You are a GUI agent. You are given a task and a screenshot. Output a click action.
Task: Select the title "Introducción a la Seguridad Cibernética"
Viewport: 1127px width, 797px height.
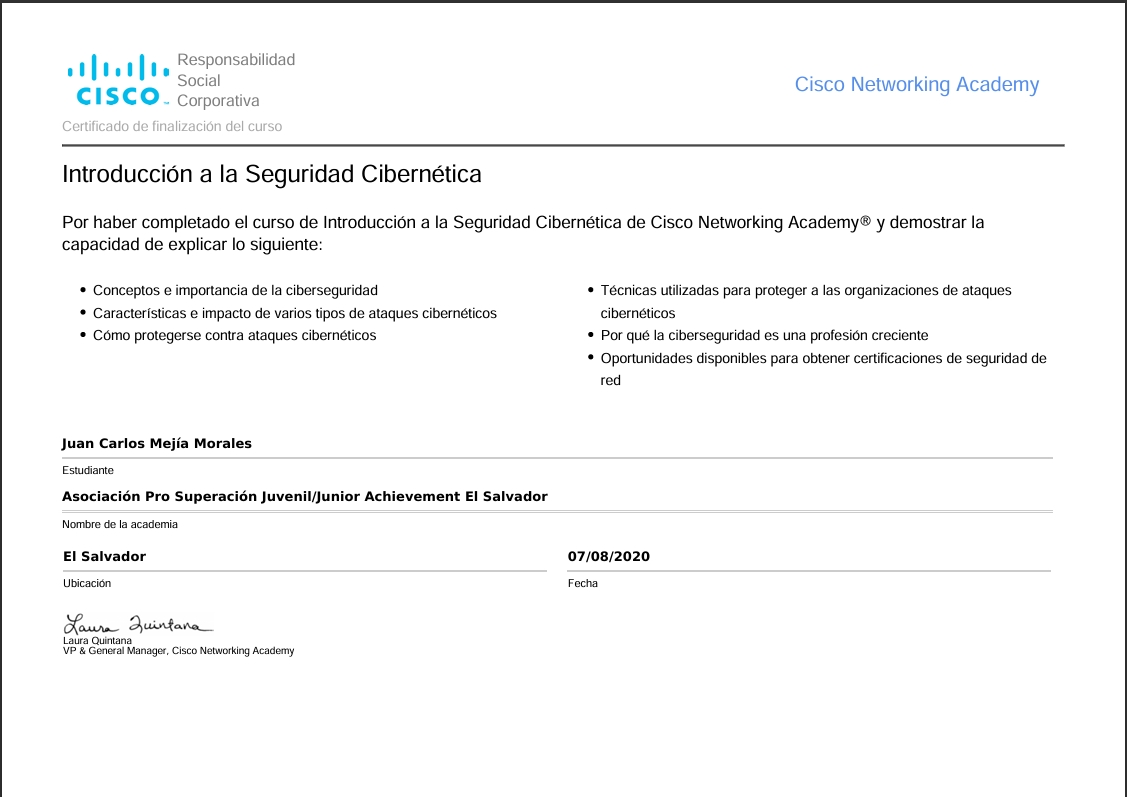point(272,174)
